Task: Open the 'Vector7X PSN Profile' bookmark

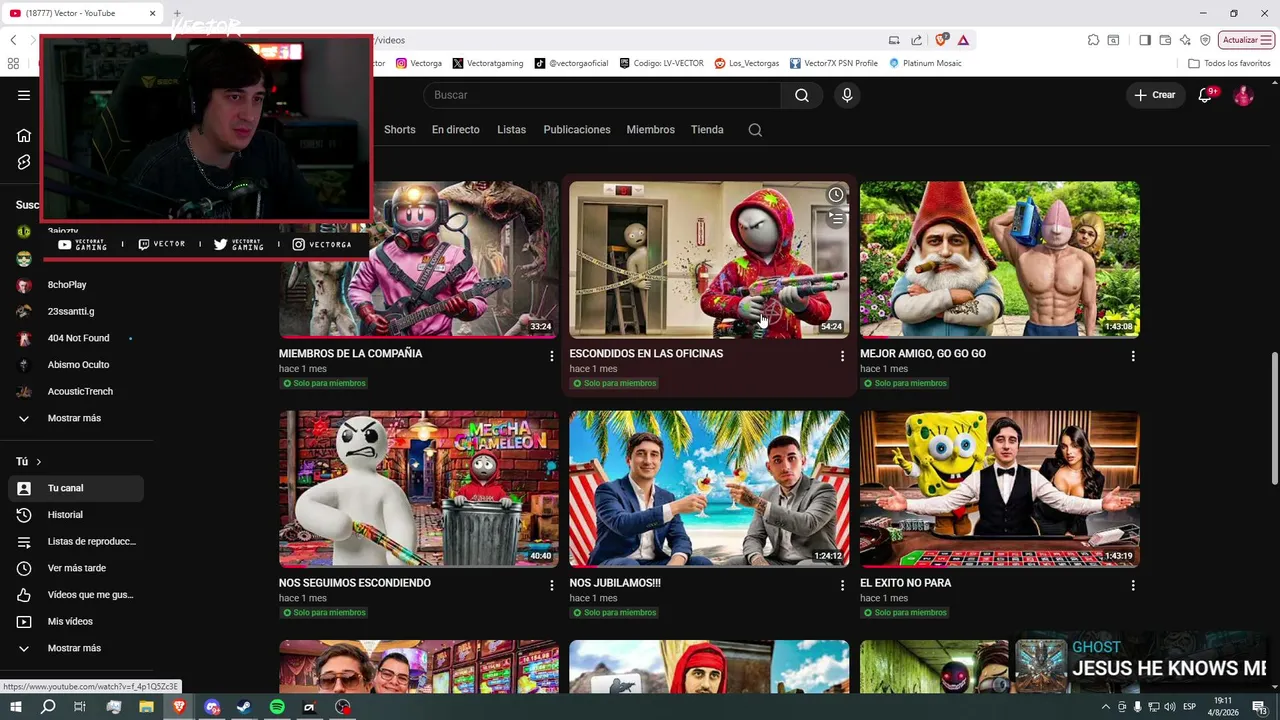Action: (833, 63)
